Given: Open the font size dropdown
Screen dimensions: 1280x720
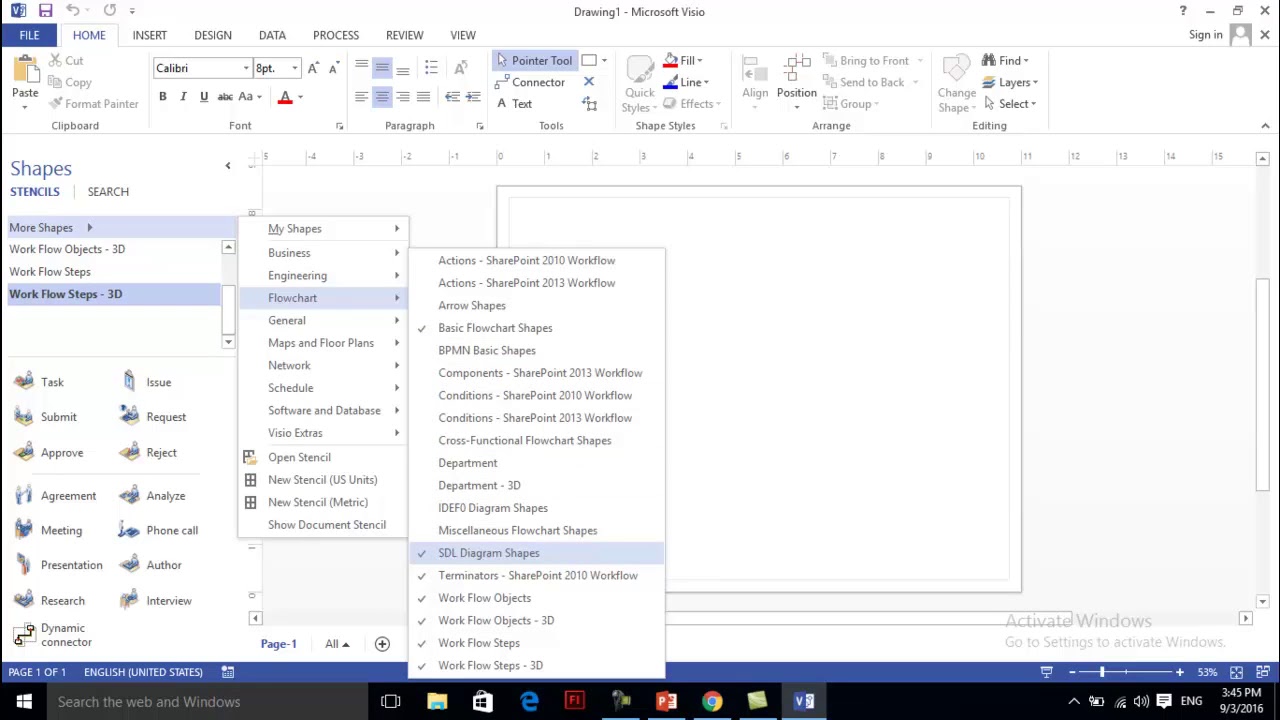Looking at the screenshot, I should pyautogui.click(x=295, y=68).
